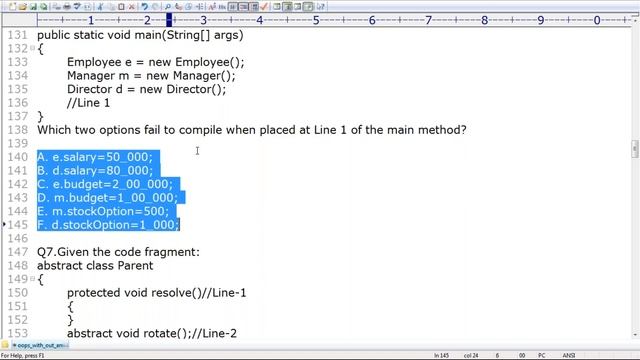The image size is (640, 360).
Task: Click status bar 'col 24' indicator
Action: tap(471, 356)
